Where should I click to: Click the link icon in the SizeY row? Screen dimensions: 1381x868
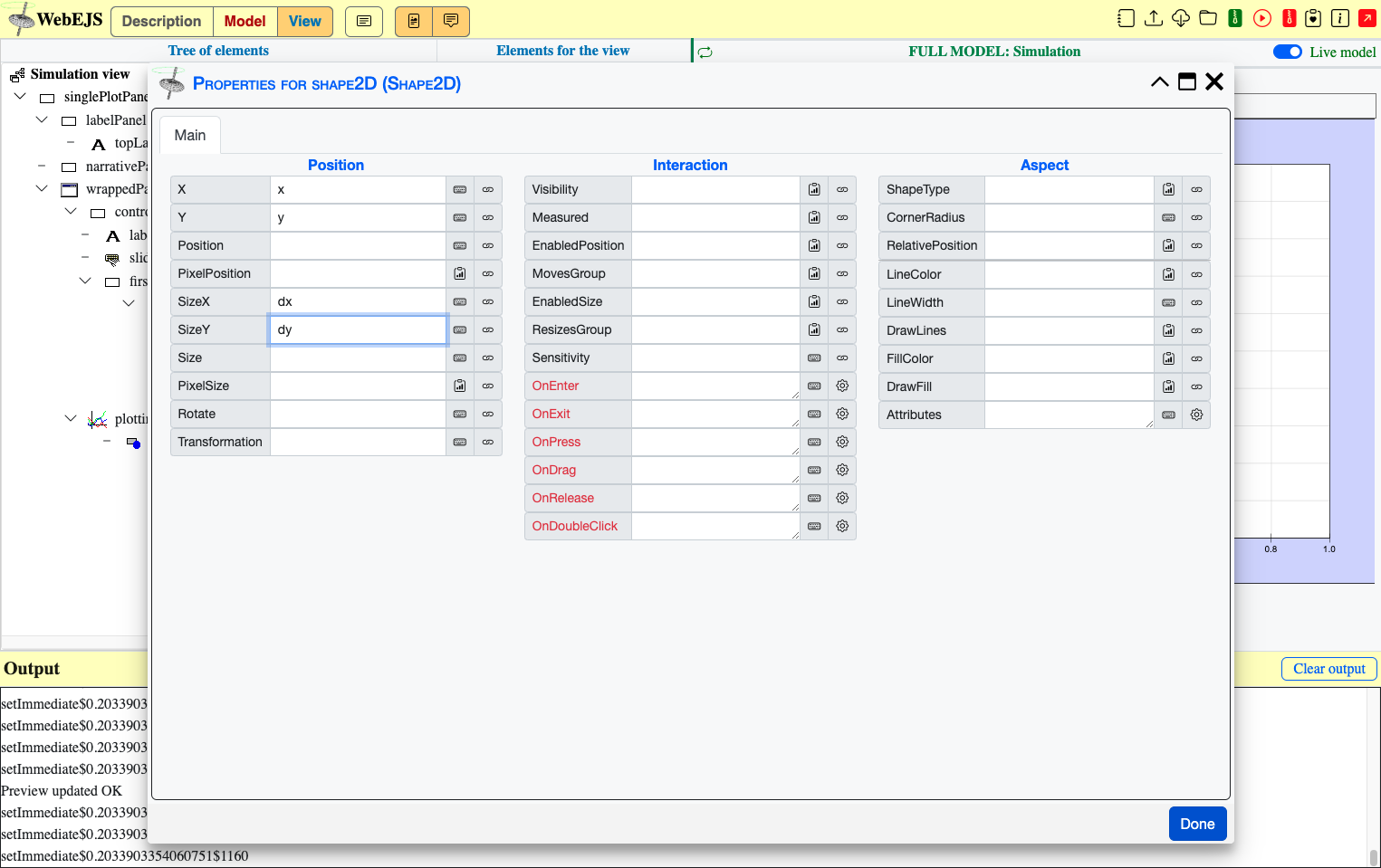point(488,330)
